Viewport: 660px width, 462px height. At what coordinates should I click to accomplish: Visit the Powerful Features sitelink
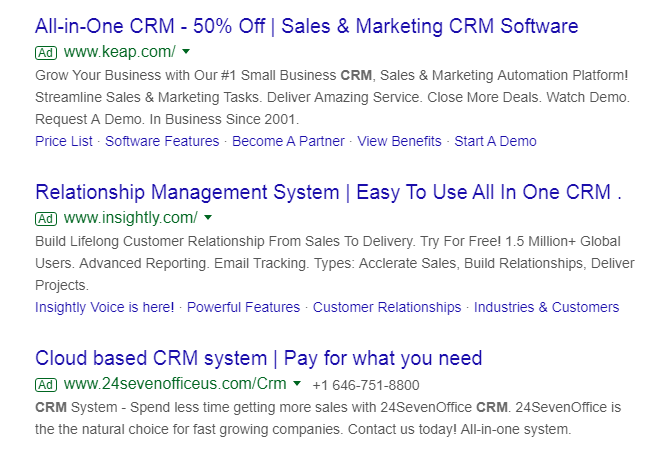[x=244, y=307]
